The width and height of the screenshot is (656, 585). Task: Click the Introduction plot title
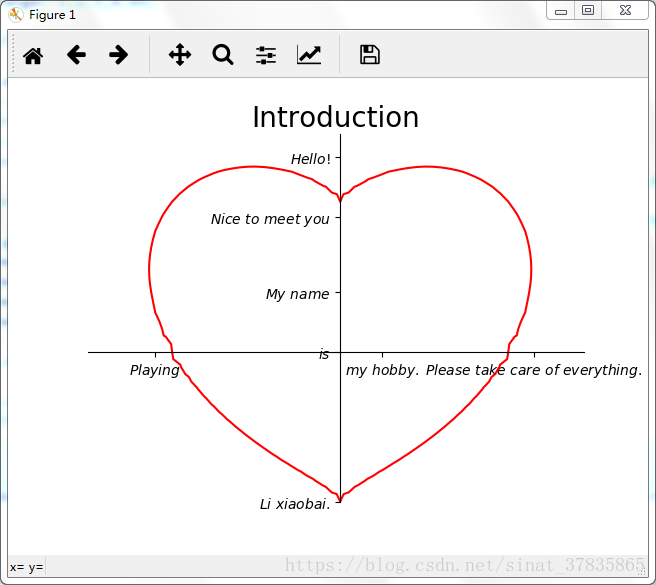(336, 117)
